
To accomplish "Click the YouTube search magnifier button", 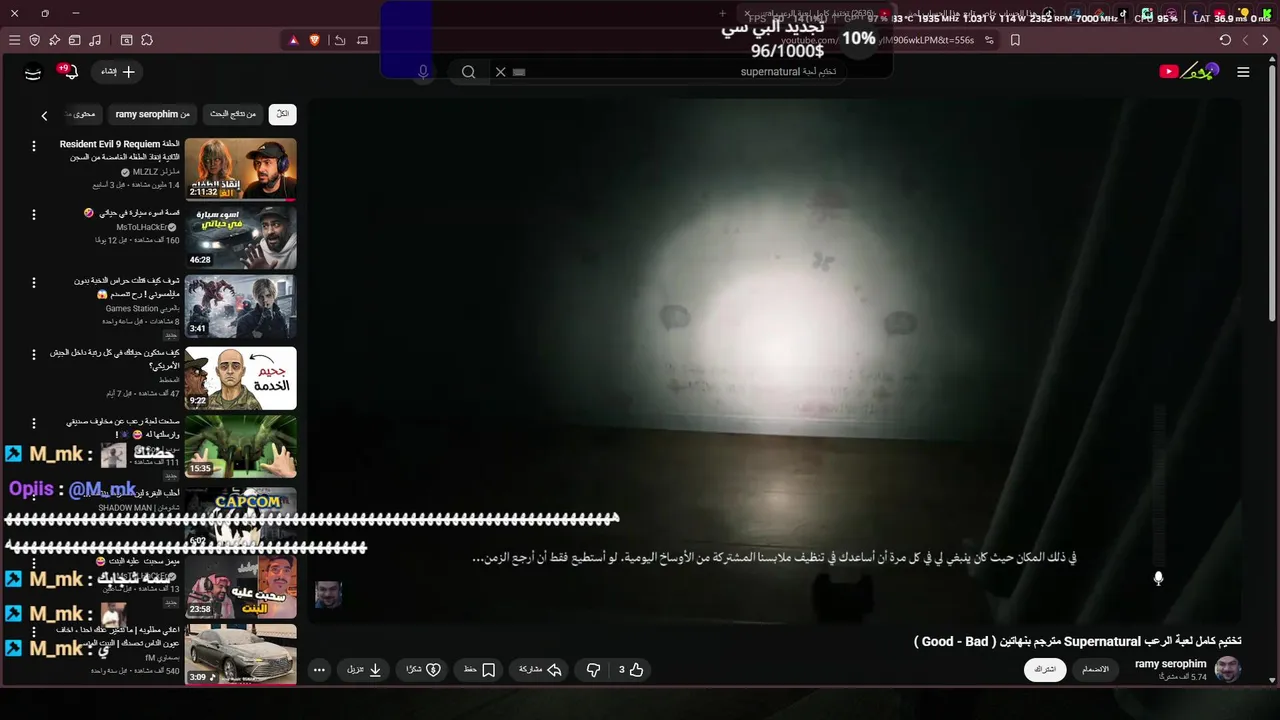I will (468, 72).
